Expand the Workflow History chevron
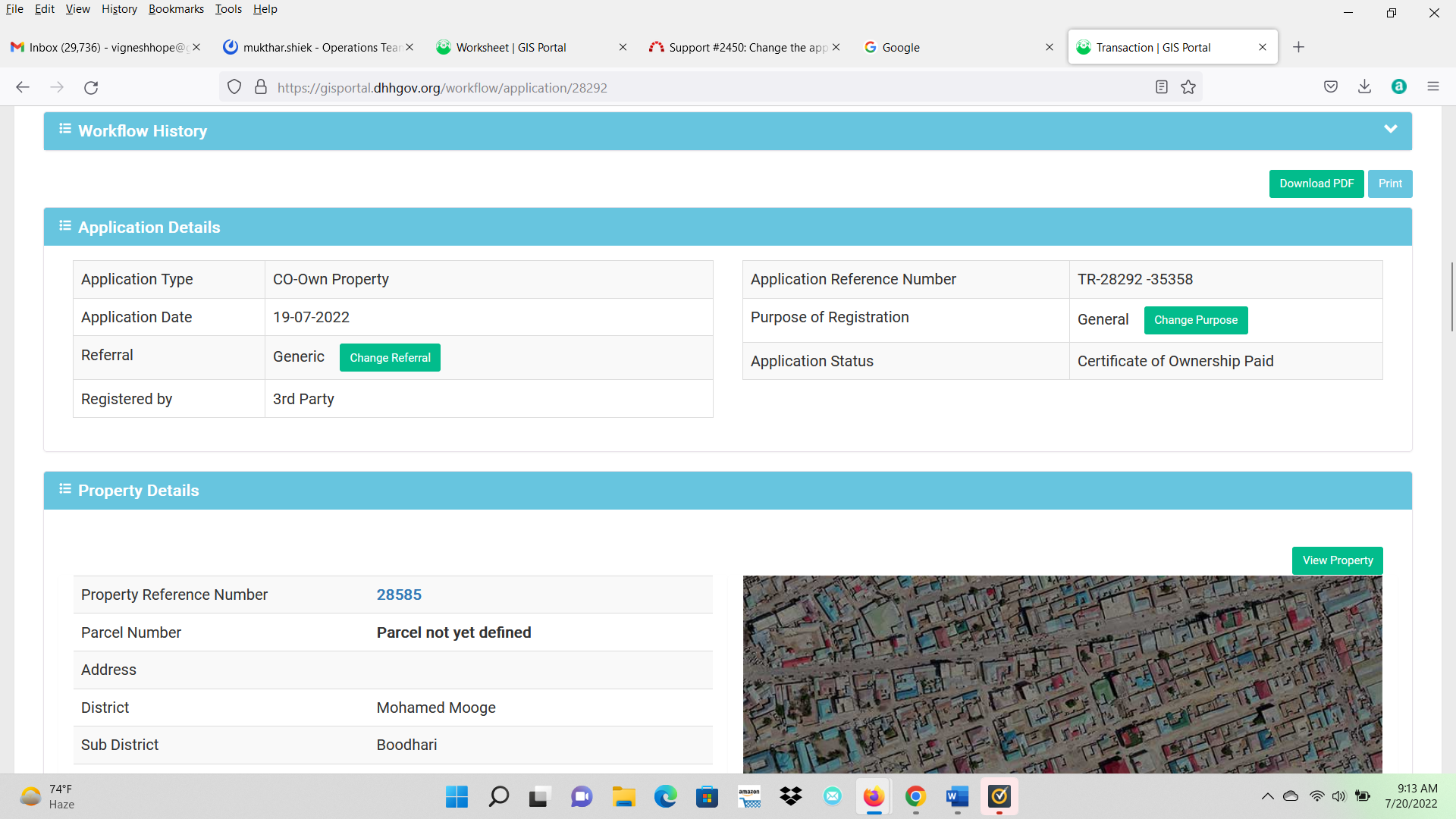 point(1391,130)
